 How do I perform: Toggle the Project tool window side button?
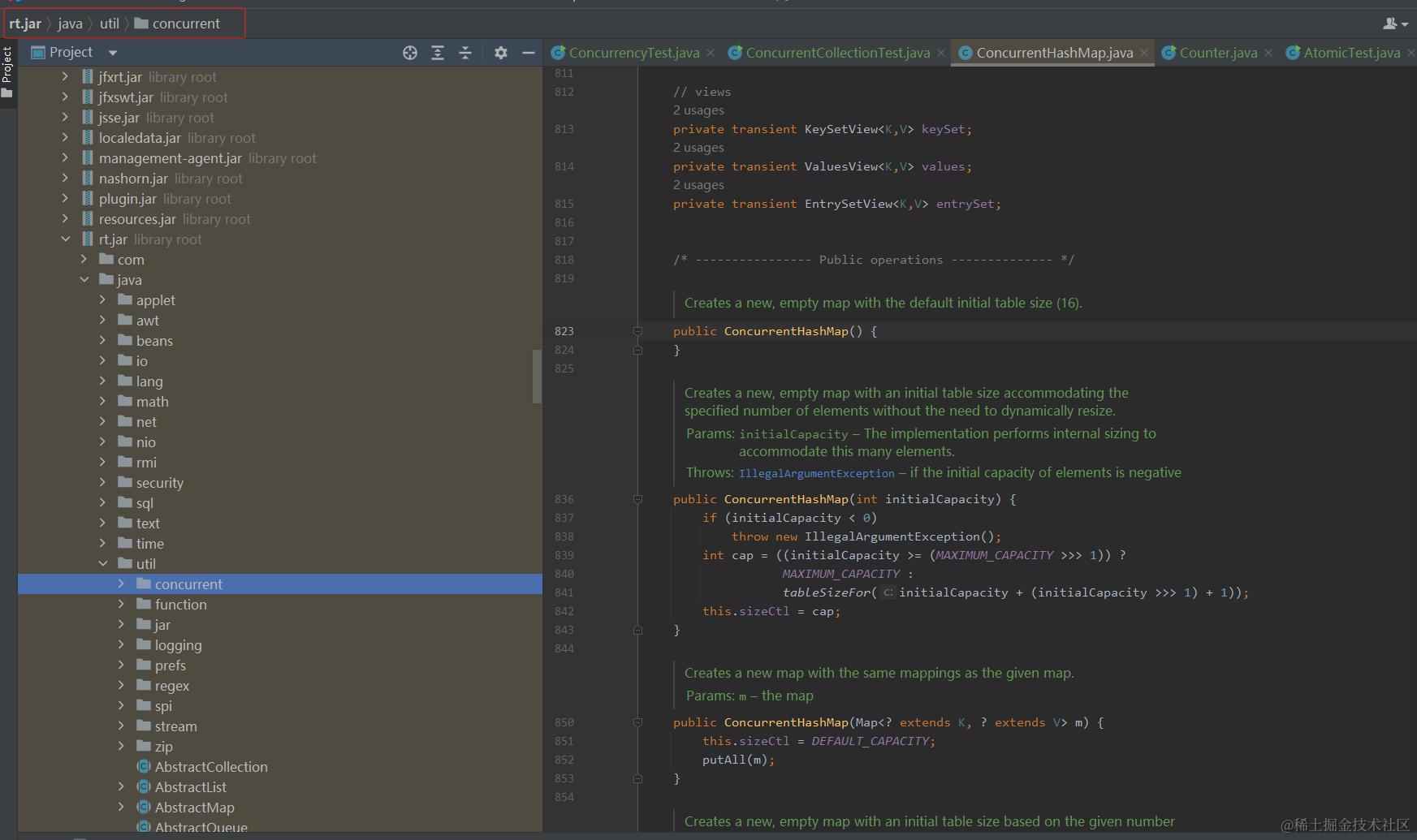(x=7, y=71)
